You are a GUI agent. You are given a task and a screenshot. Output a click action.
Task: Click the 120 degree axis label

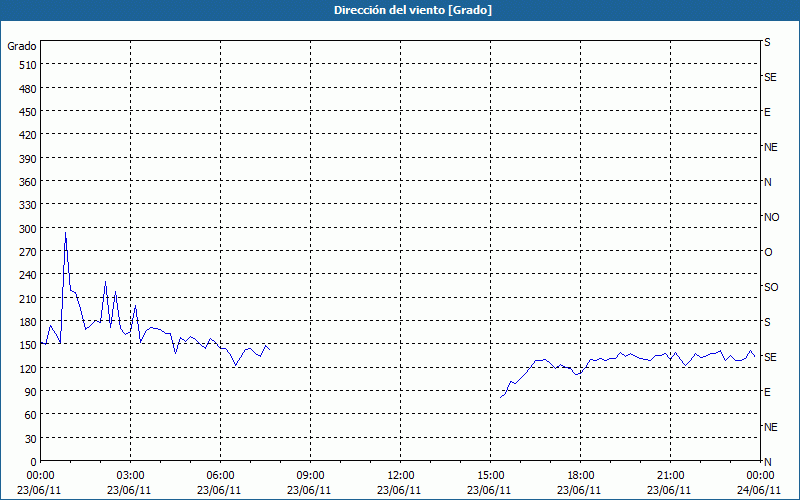(x=29, y=369)
